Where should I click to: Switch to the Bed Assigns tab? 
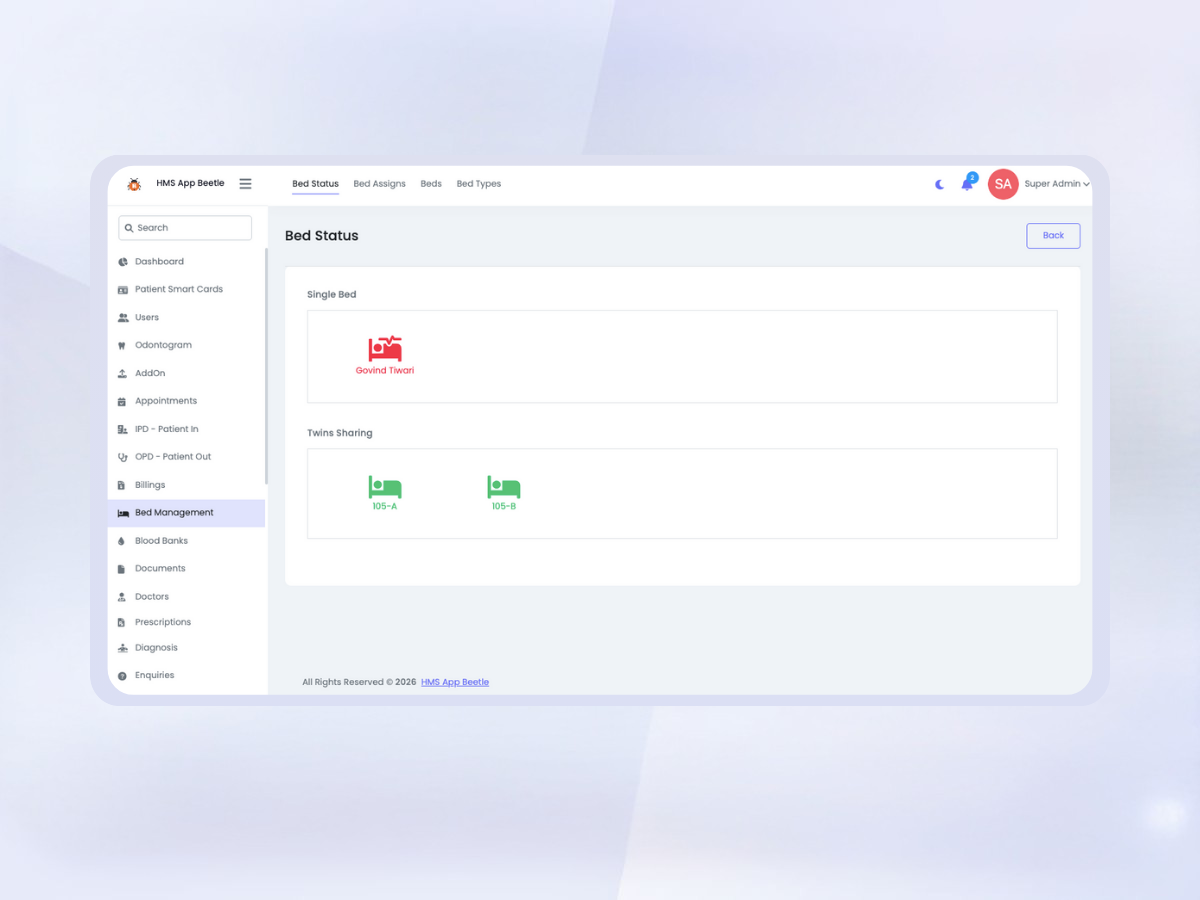point(379,184)
